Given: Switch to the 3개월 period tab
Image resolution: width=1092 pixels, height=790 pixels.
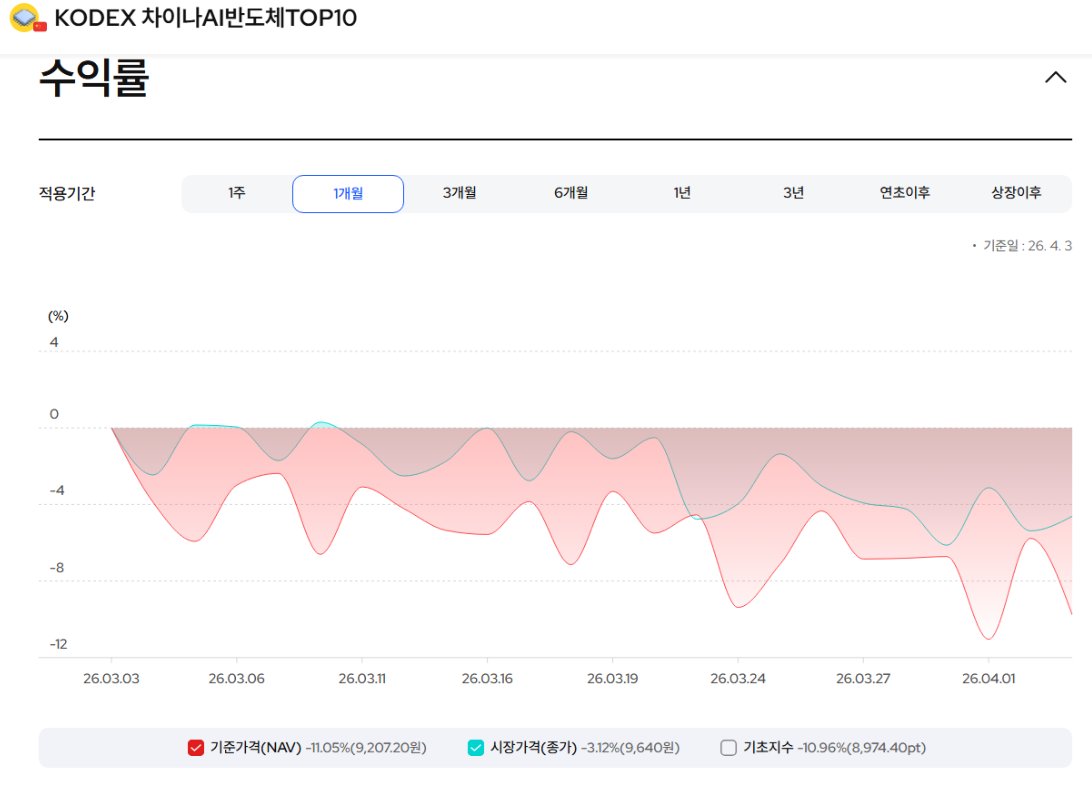Looking at the screenshot, I should pyautogui.click(x=459, y=193).
